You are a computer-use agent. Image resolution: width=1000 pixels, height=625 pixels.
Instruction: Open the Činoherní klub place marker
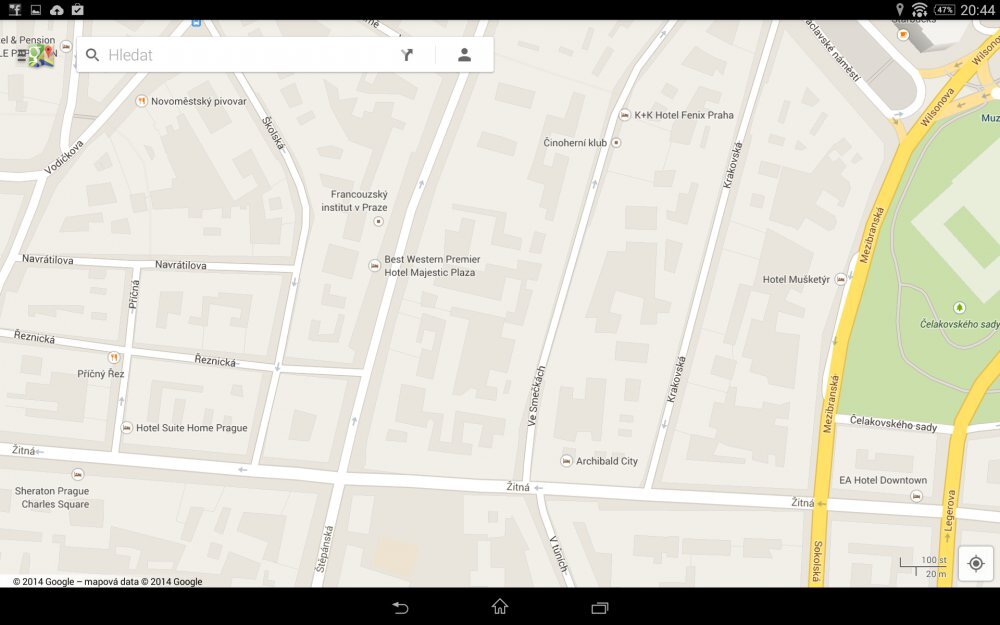click(614, 142)
